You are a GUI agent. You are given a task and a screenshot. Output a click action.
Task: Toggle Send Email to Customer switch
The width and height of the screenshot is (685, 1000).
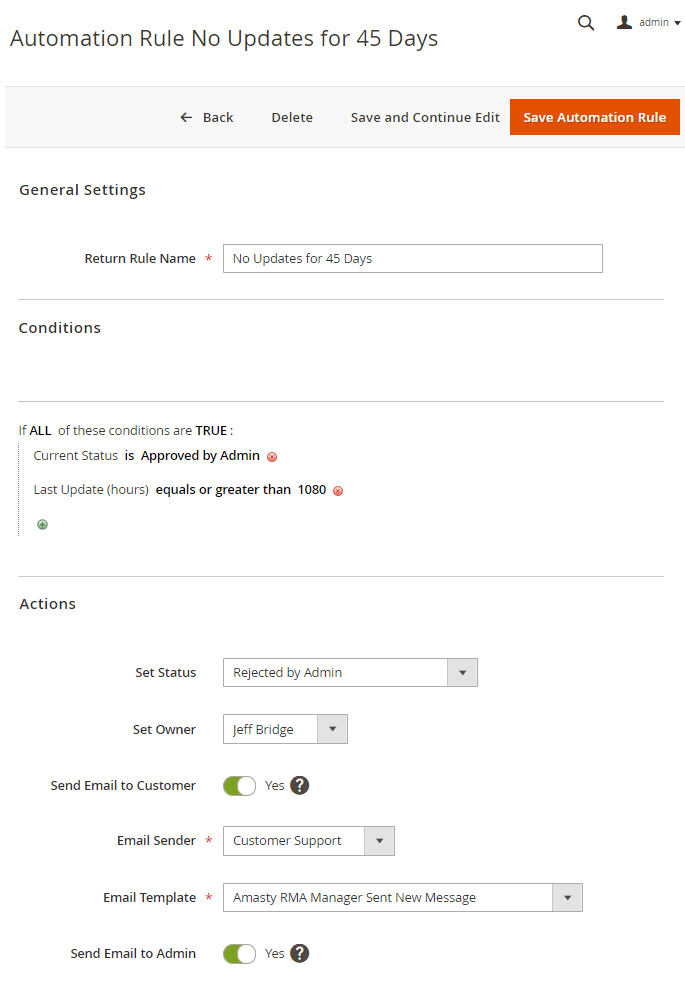(240, 786)
